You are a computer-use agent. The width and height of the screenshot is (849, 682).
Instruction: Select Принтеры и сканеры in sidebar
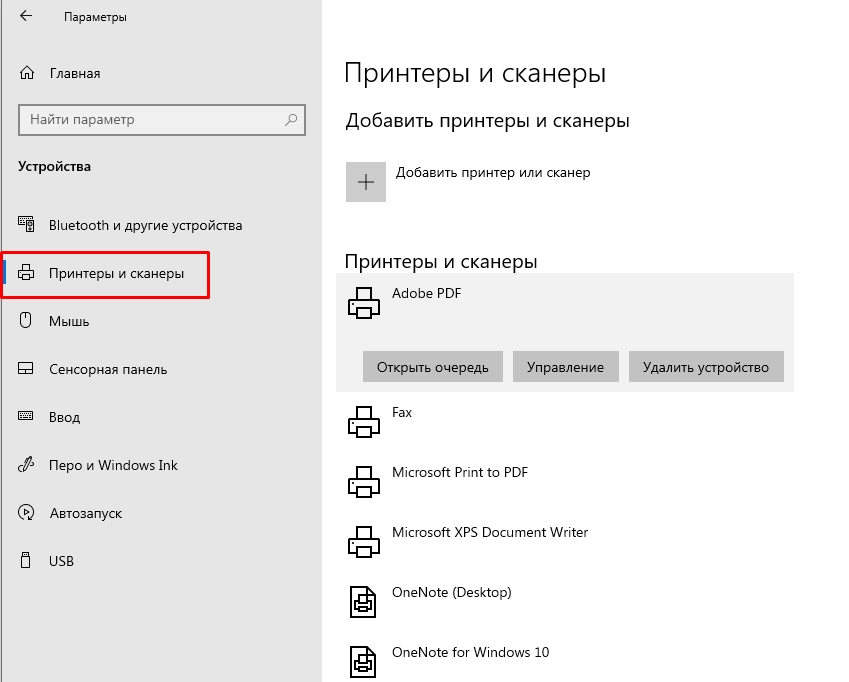point(116,273)
